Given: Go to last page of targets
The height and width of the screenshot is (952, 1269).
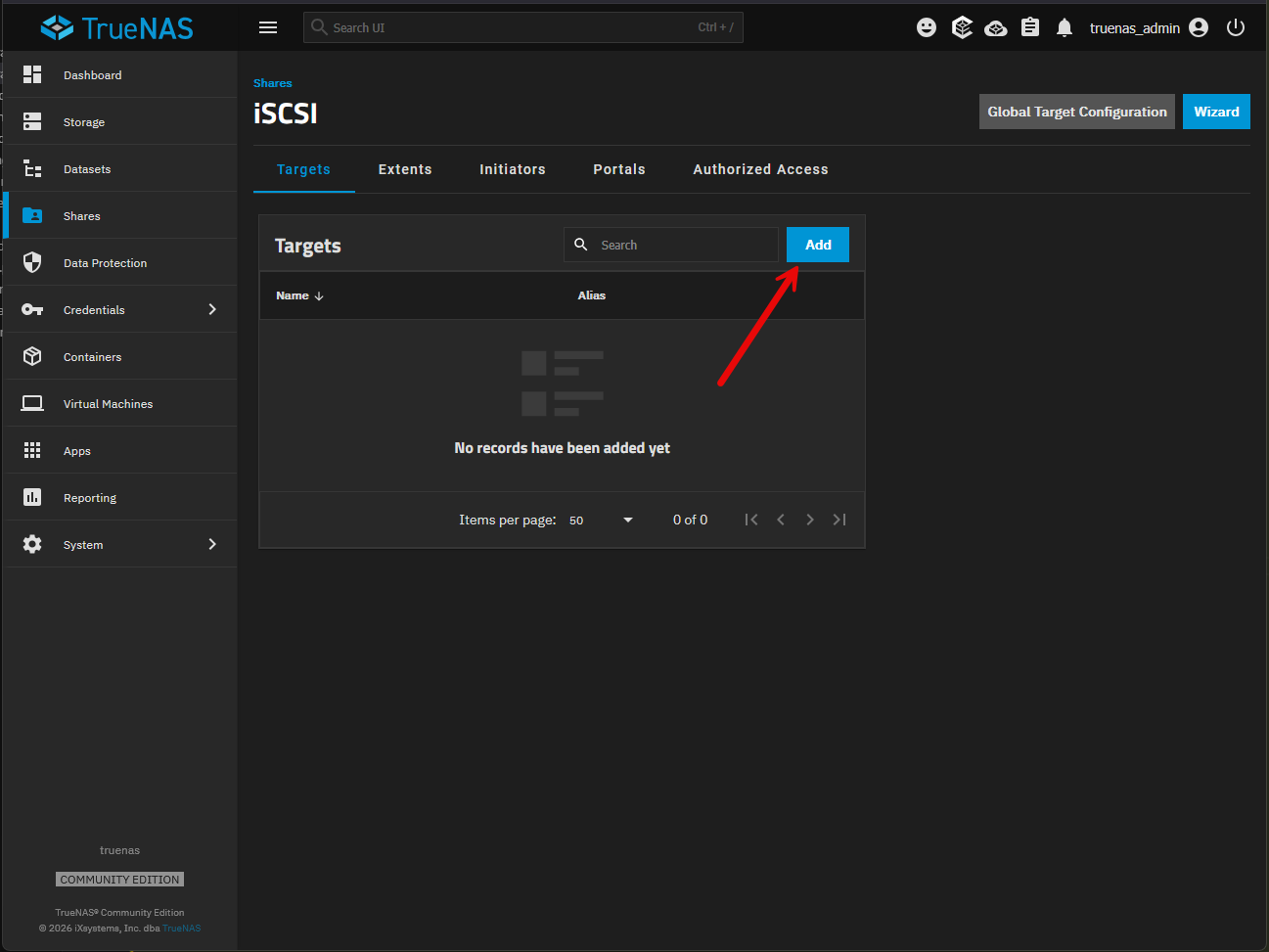Looking at the screenshot, I should pos(839,520).
